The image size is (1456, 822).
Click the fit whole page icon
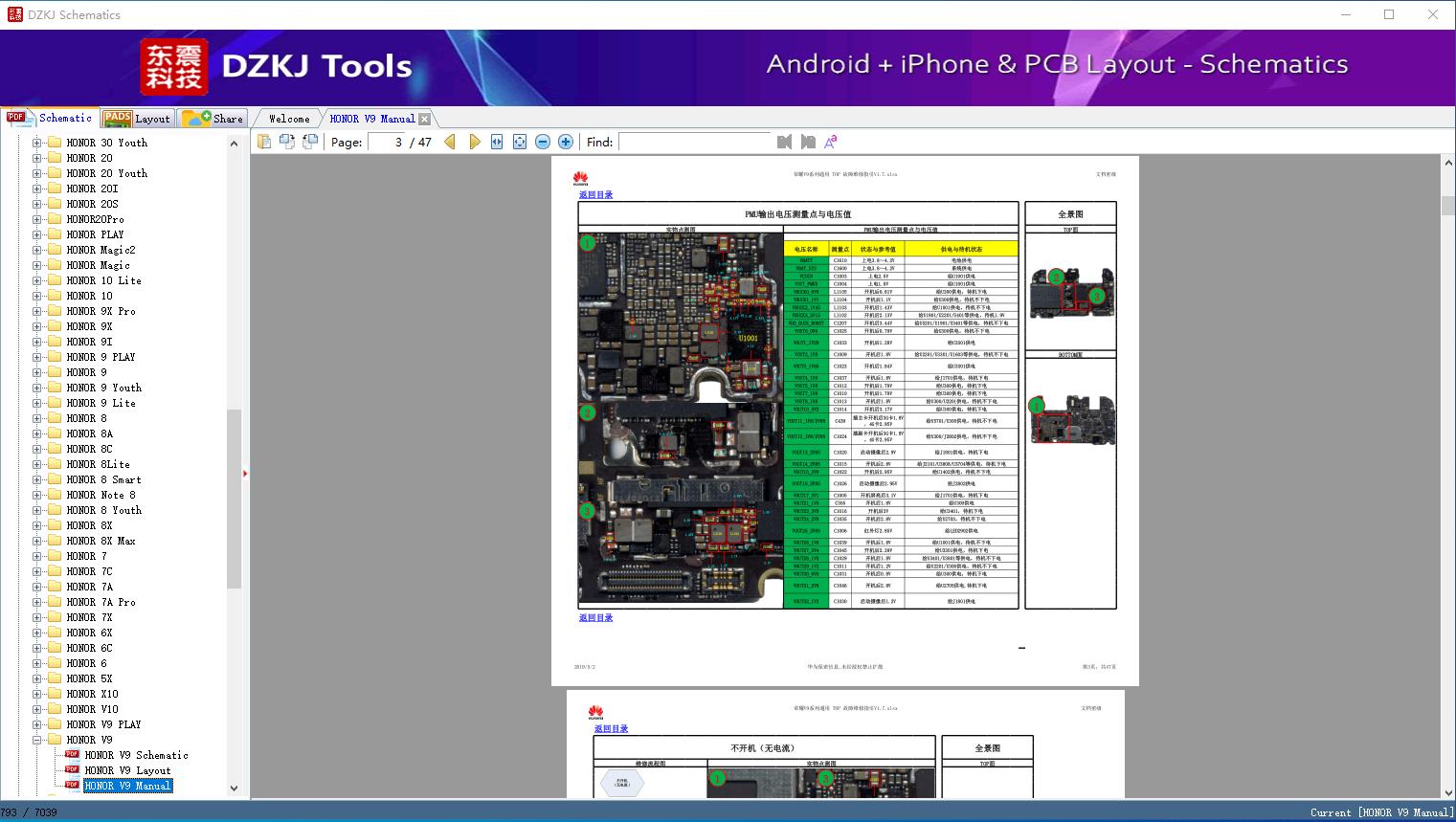520,142
